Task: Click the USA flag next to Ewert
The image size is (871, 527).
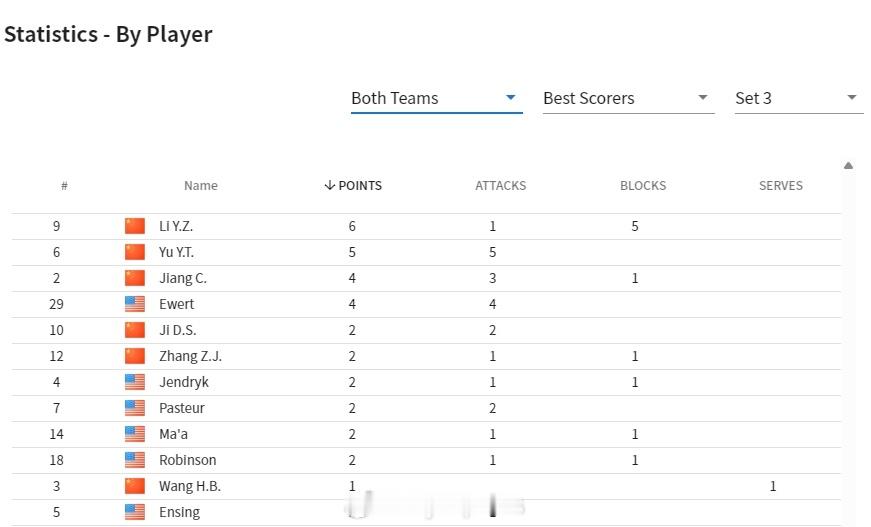Action: [134, 304]
